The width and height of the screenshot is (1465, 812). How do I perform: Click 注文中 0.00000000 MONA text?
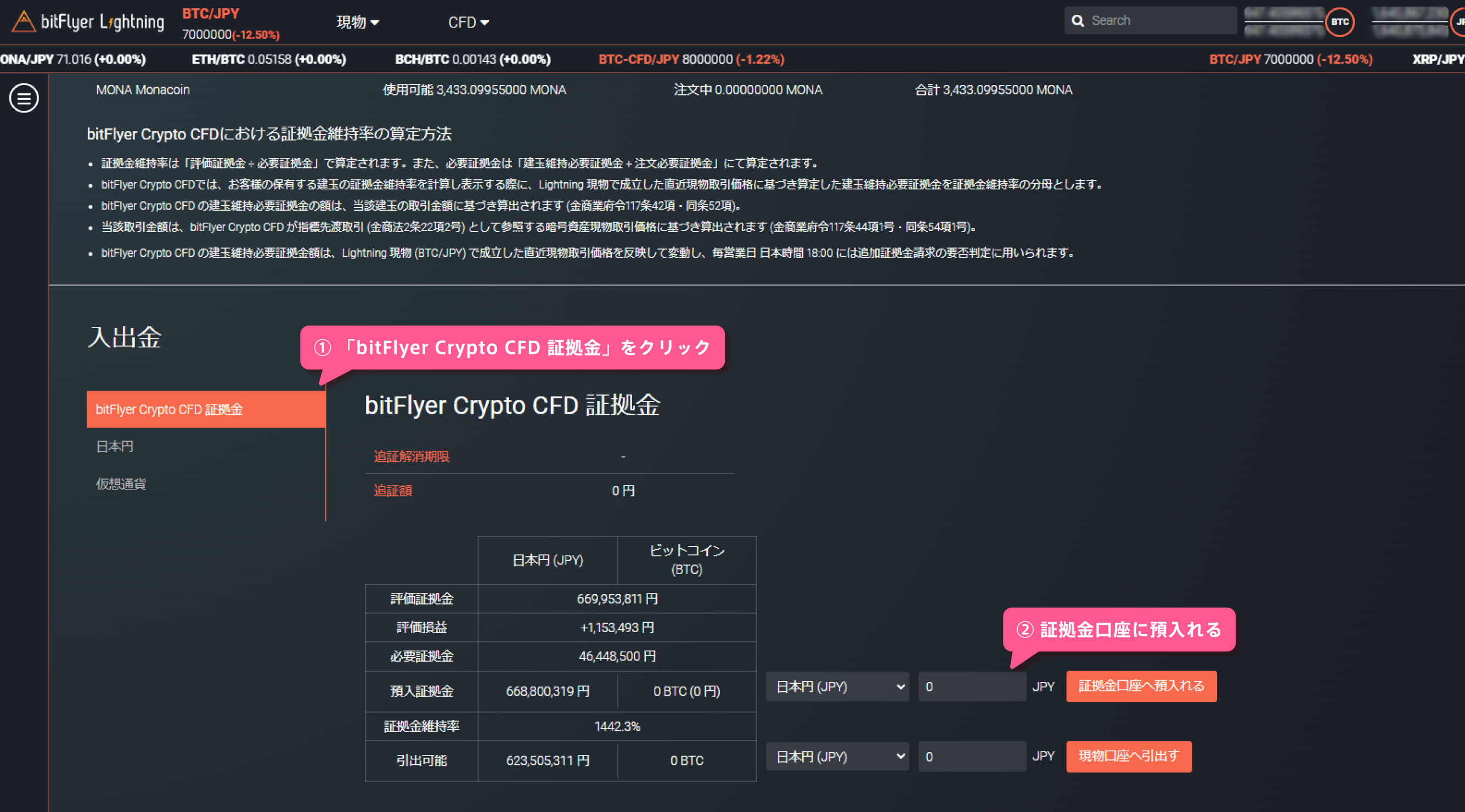pos(748,90)
